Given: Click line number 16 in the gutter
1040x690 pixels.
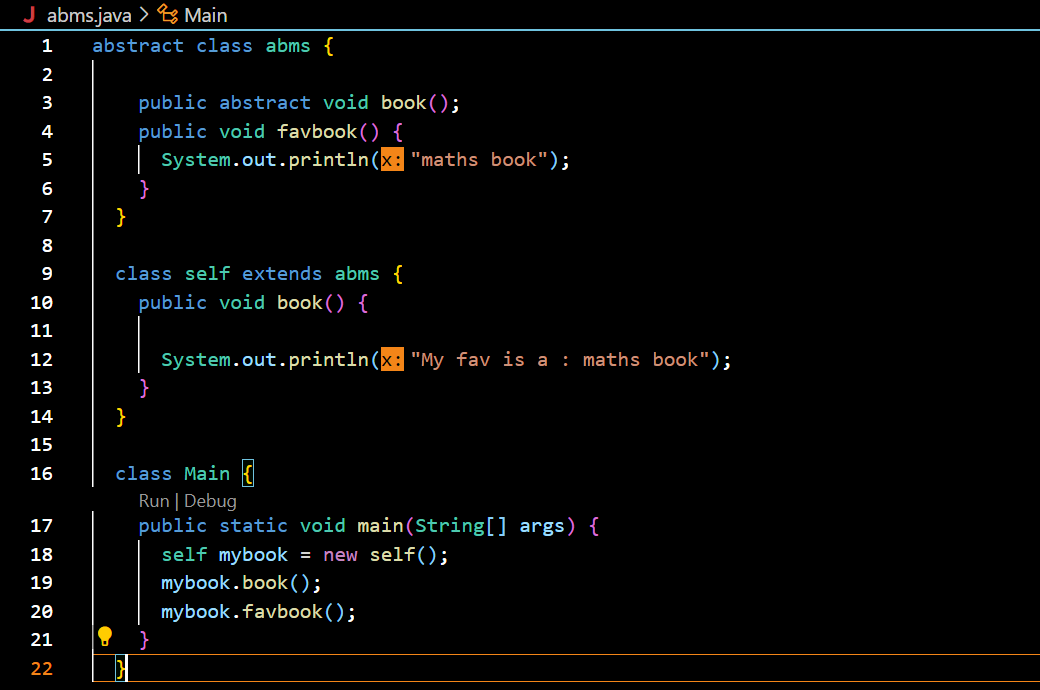Looking at the screenshot, I should pyautogui.click(x=42, y=474).
